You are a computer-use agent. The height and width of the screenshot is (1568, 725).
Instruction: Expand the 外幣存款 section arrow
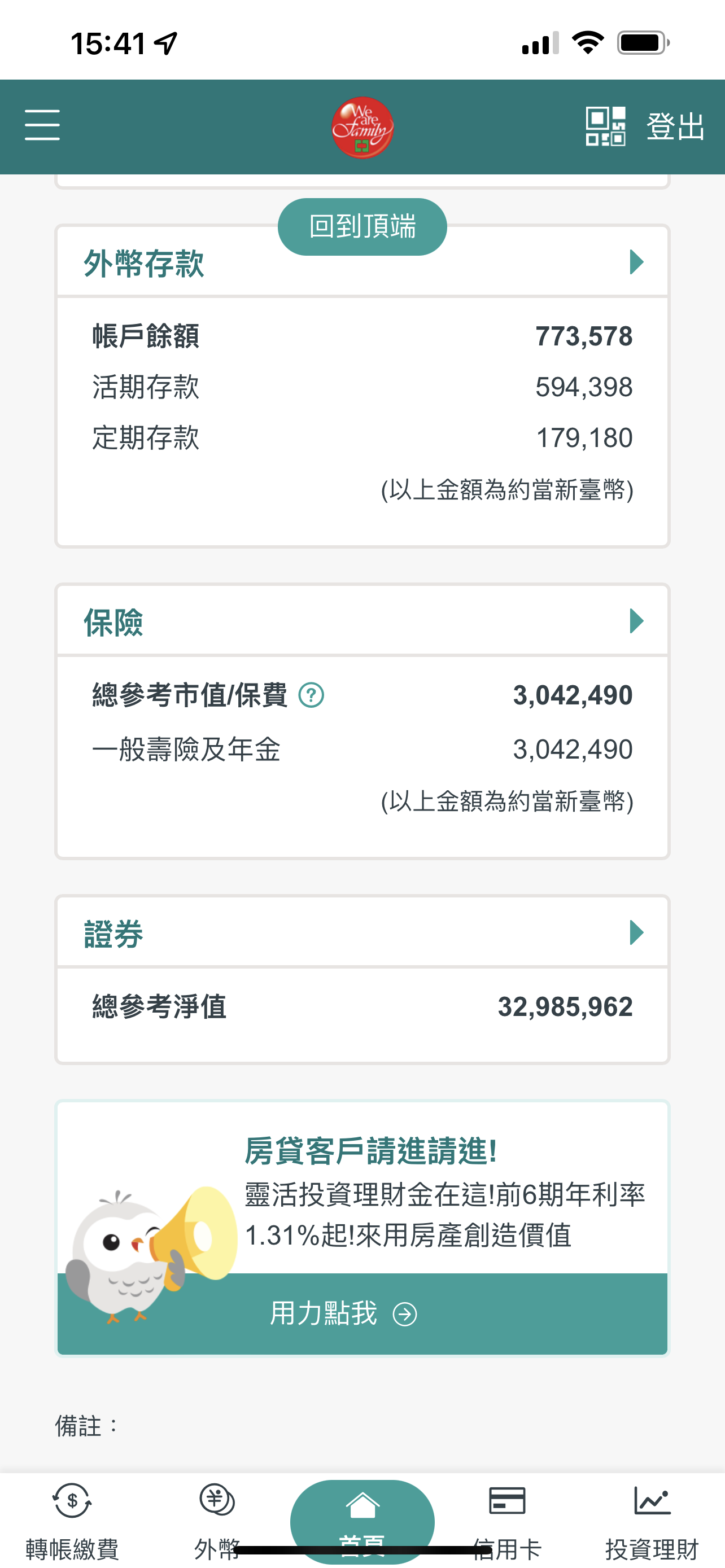[636, 262]
